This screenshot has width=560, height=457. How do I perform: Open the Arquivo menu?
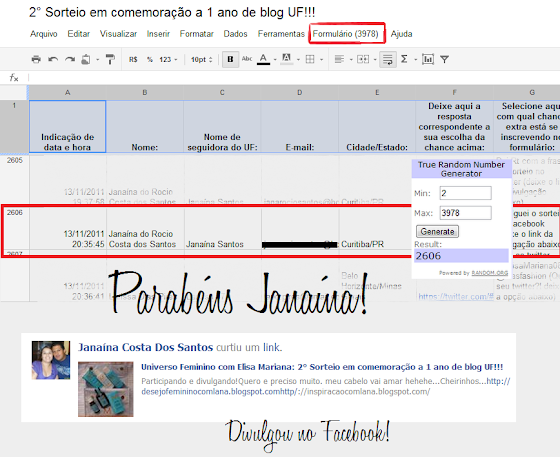(x=44, y=34)
